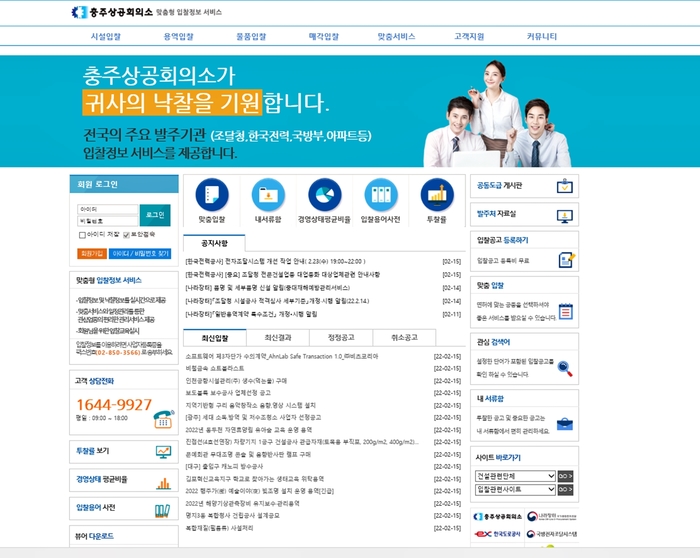Viewport: 700px width, 558px height.
Task: Open the 시설입찰 navigation menu
Action: 105,36
